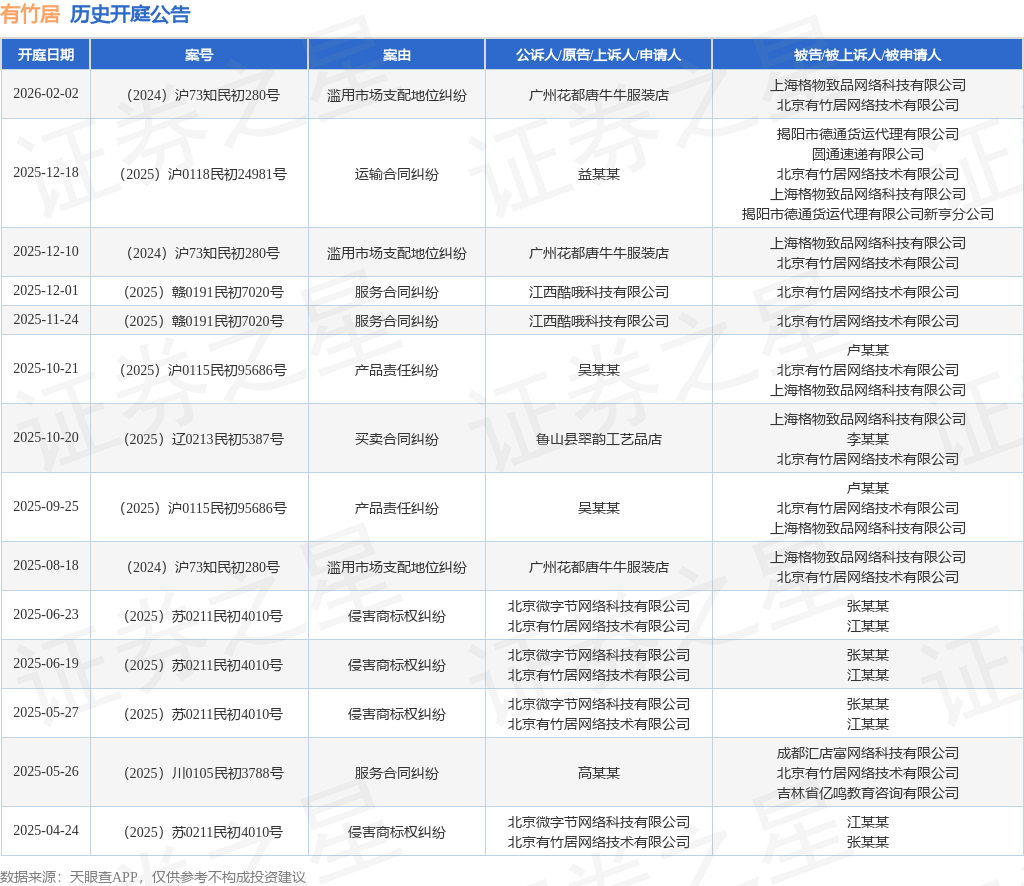
Task: Click the 公诉人/原告/上诉人/申请人 column header
Action: point(598,55)
